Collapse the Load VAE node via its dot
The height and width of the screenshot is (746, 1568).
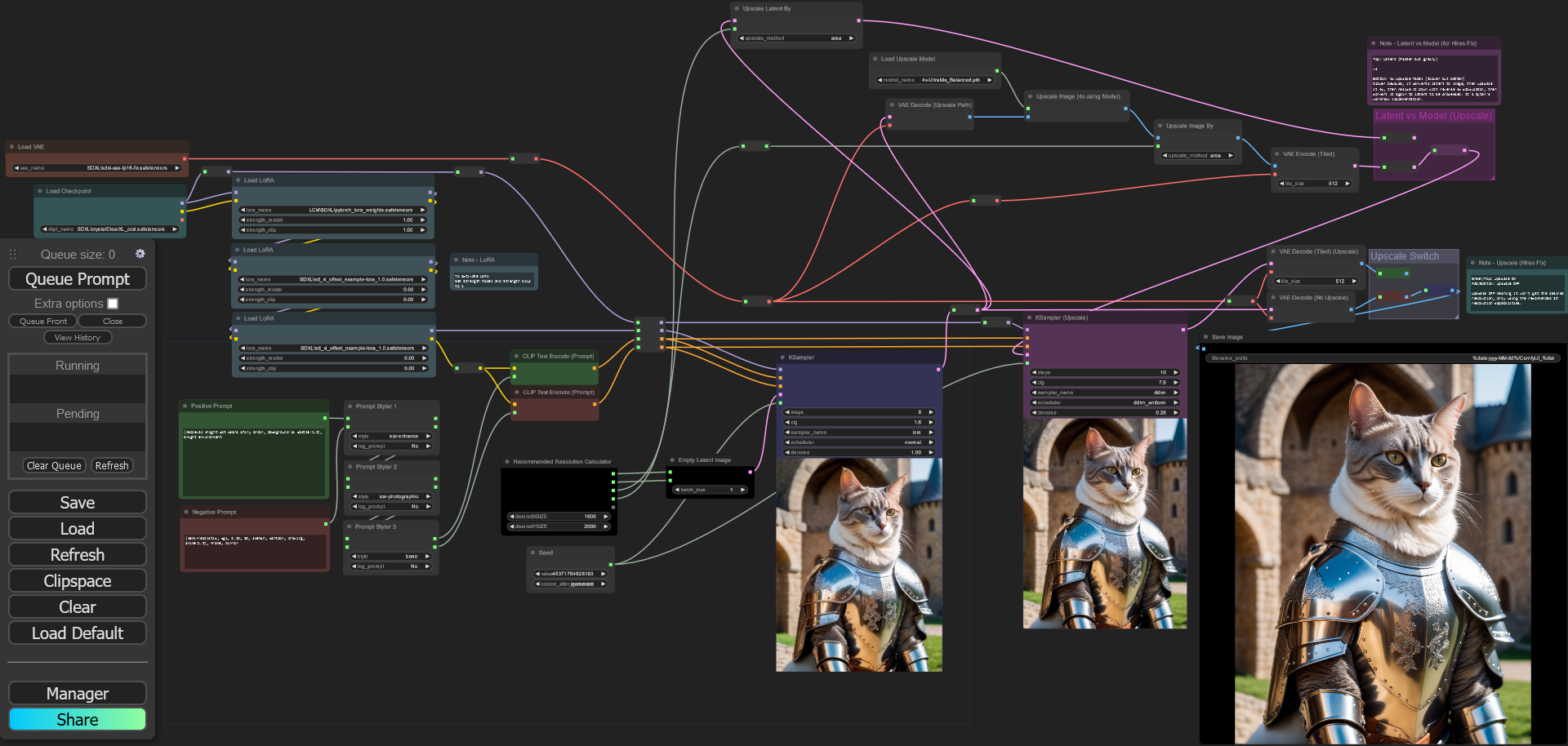pos(12,147)
